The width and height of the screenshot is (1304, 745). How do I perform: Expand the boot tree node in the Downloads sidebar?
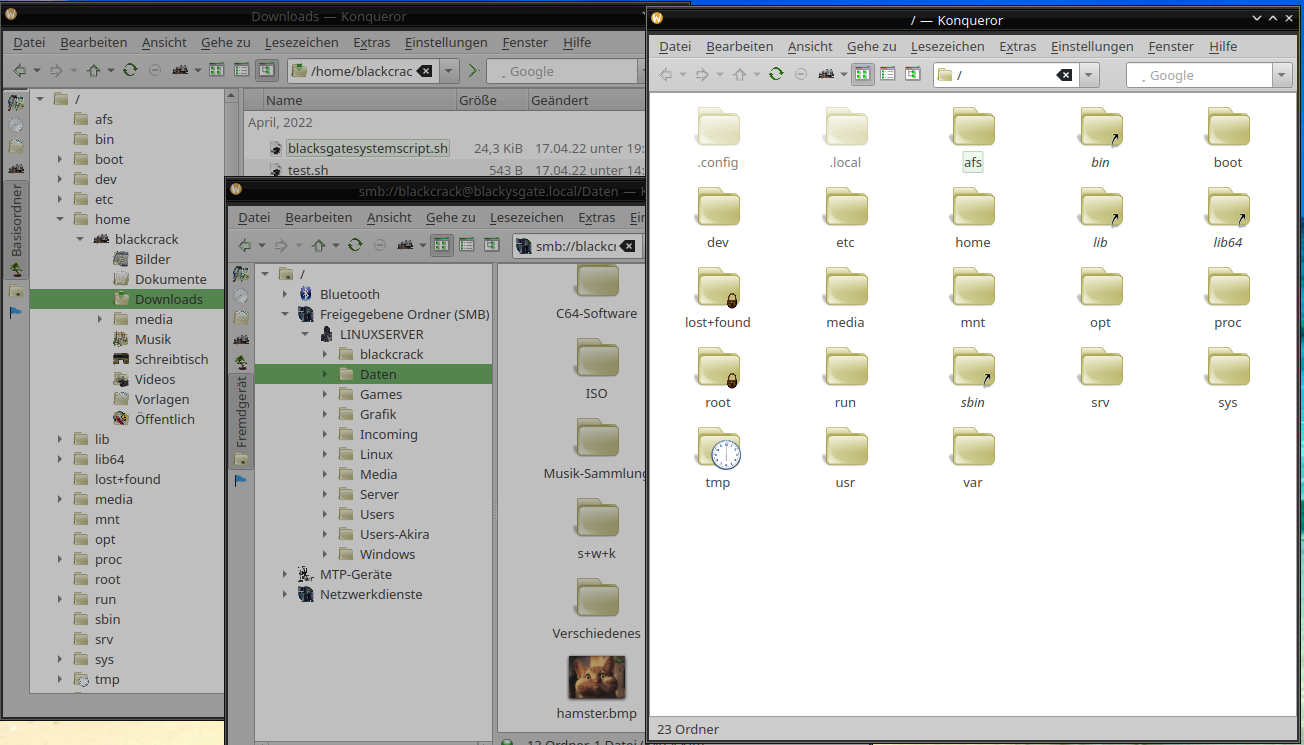point(60,159)
